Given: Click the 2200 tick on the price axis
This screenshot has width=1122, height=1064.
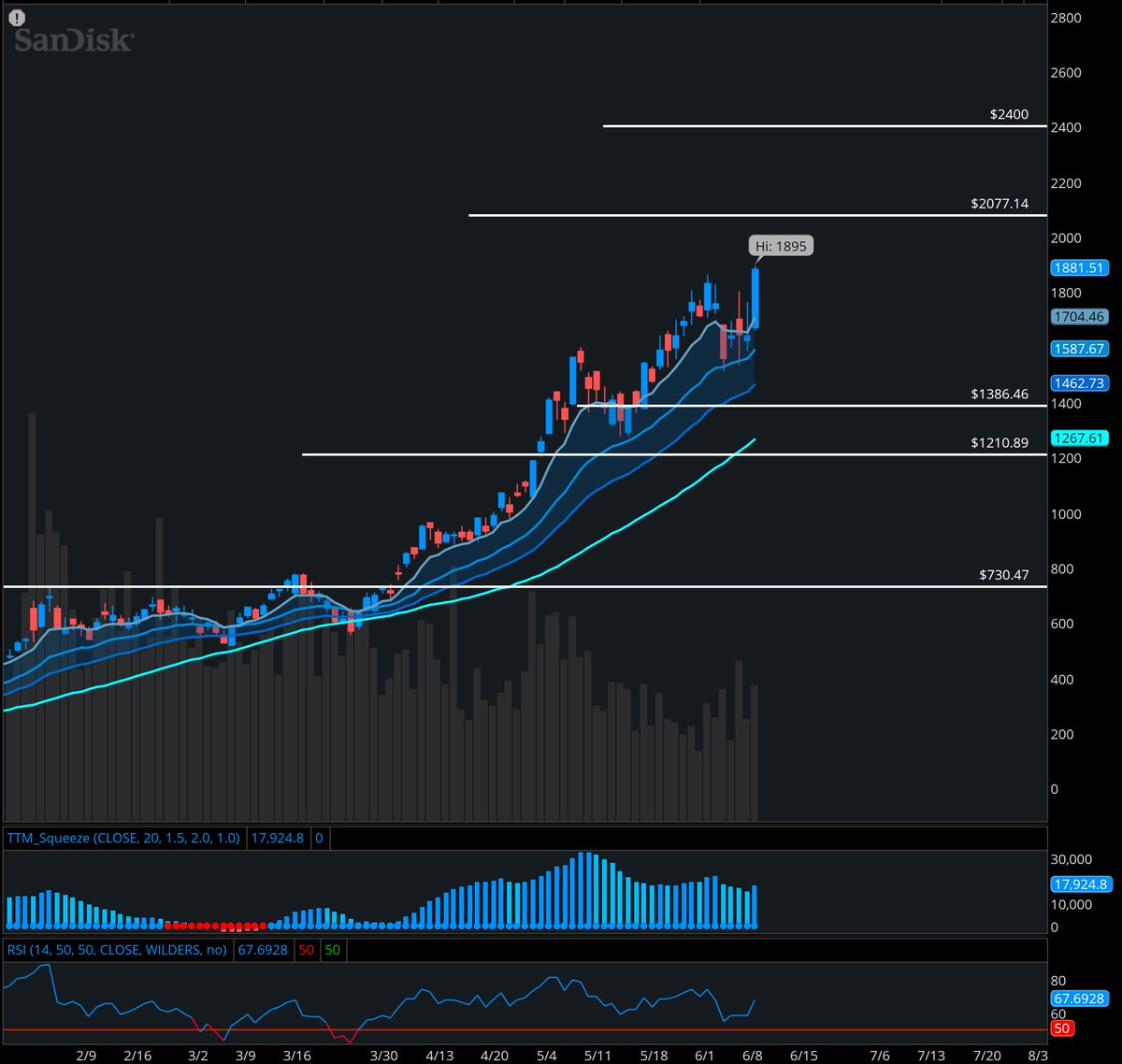Looking at the screenshot, I should (x=1066, y=183).
